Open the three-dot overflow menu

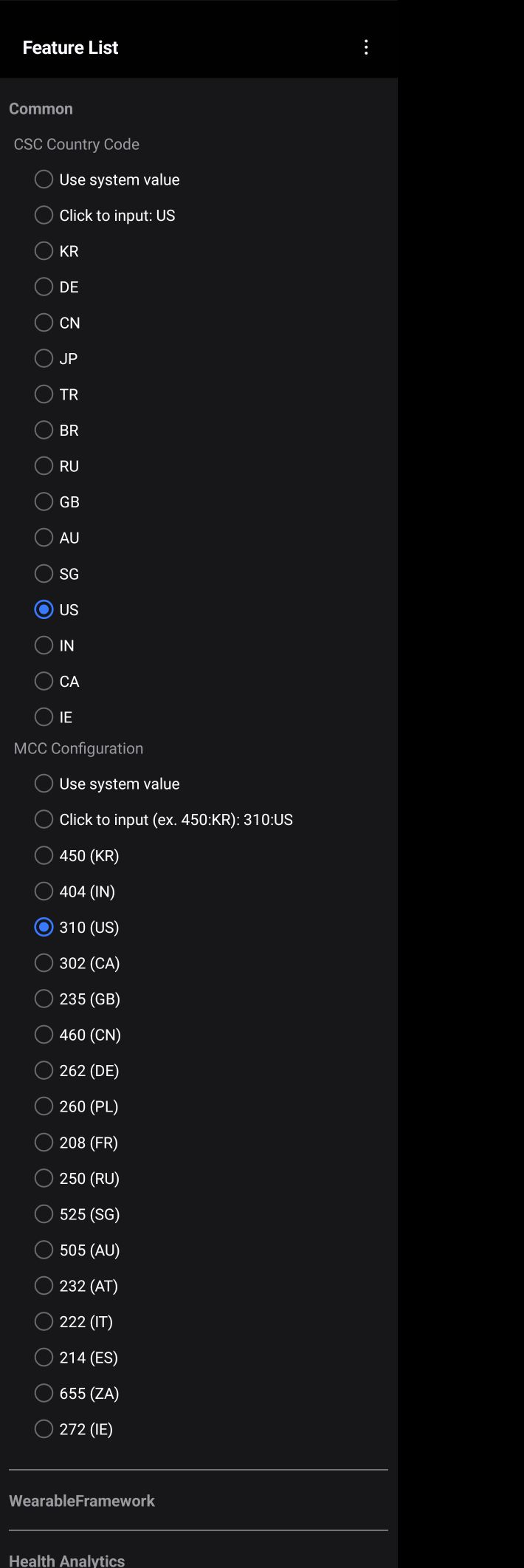click(x=366, y=47)
